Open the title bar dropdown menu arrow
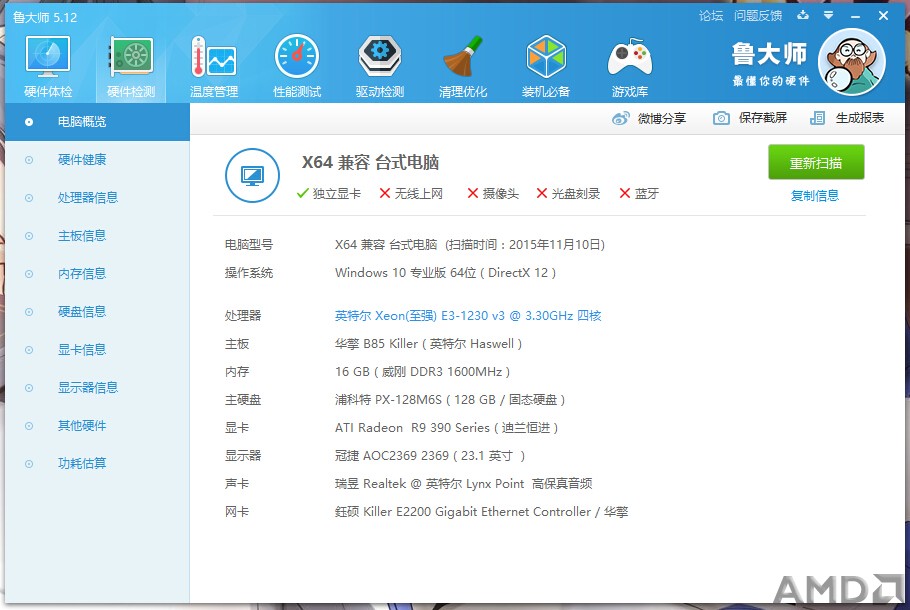This screenshot has height=610, width=910. (829, 15)
